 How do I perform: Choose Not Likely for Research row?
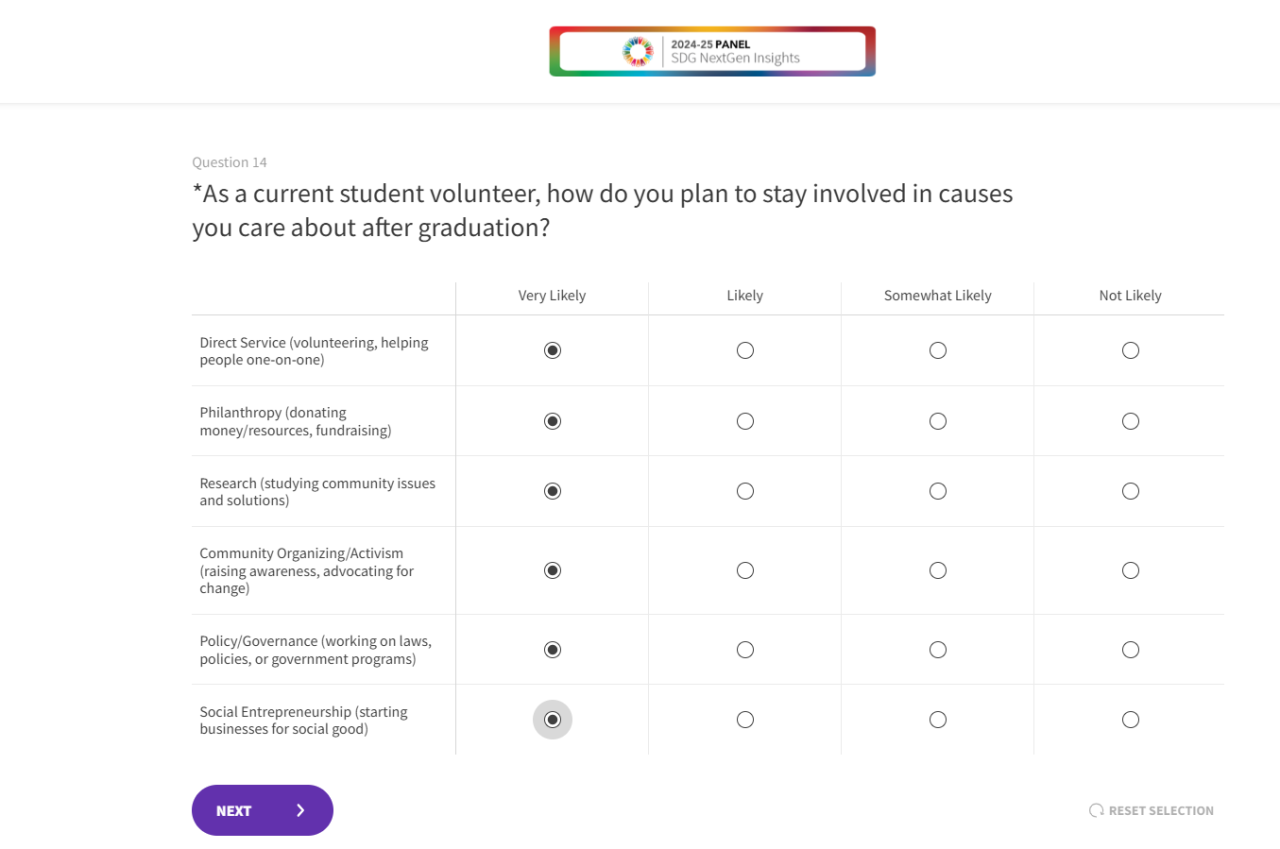click(x=1130, y=491)
